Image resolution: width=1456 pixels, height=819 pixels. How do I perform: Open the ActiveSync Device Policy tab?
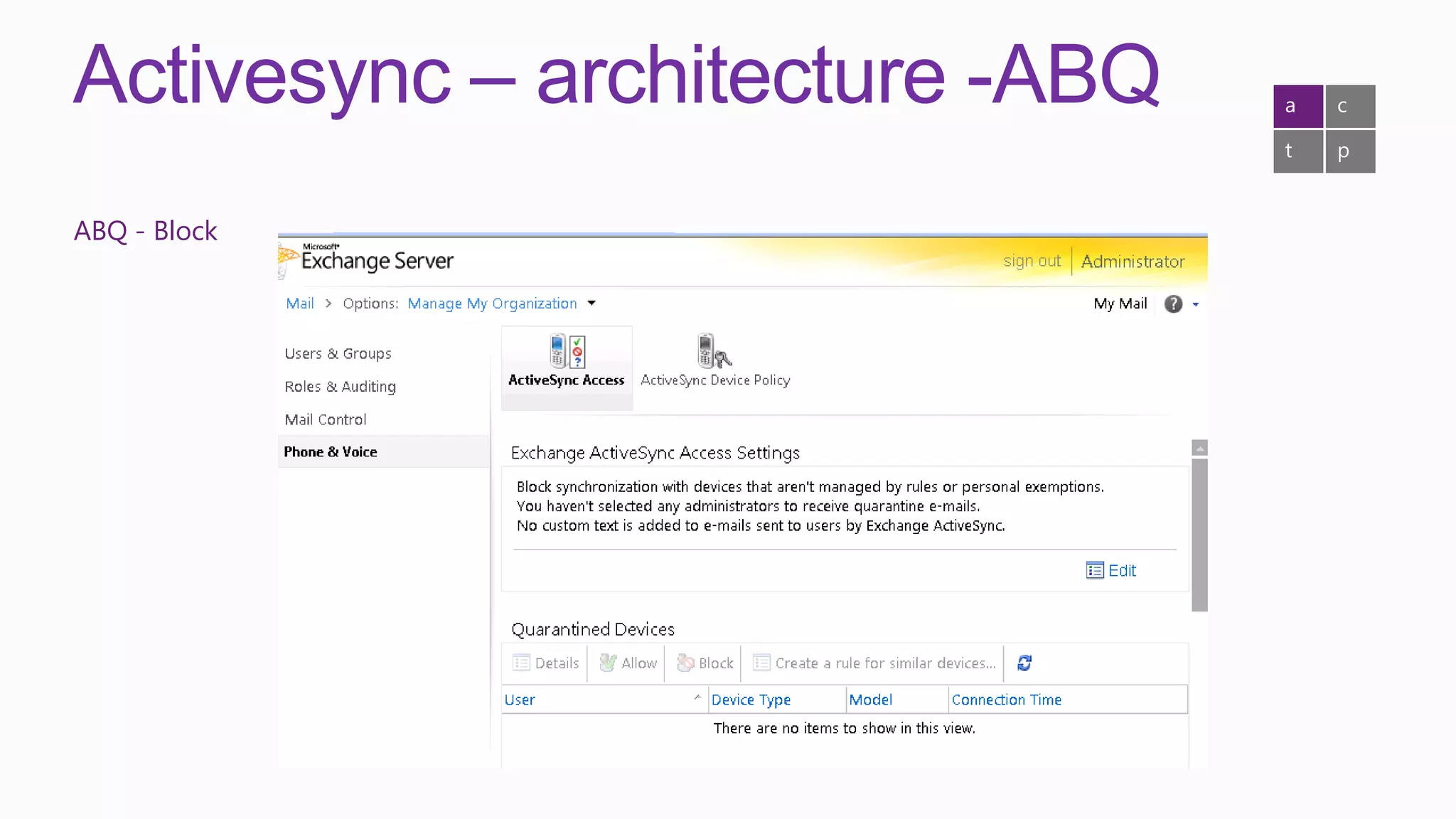click(715, 361)
